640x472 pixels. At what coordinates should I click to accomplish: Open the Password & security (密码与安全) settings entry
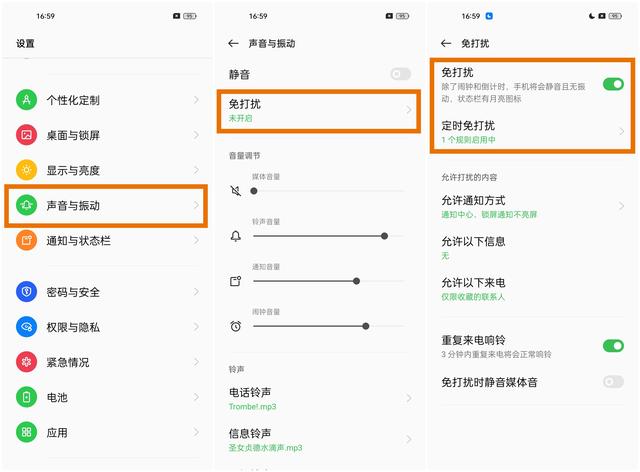(x=108, y=292)
